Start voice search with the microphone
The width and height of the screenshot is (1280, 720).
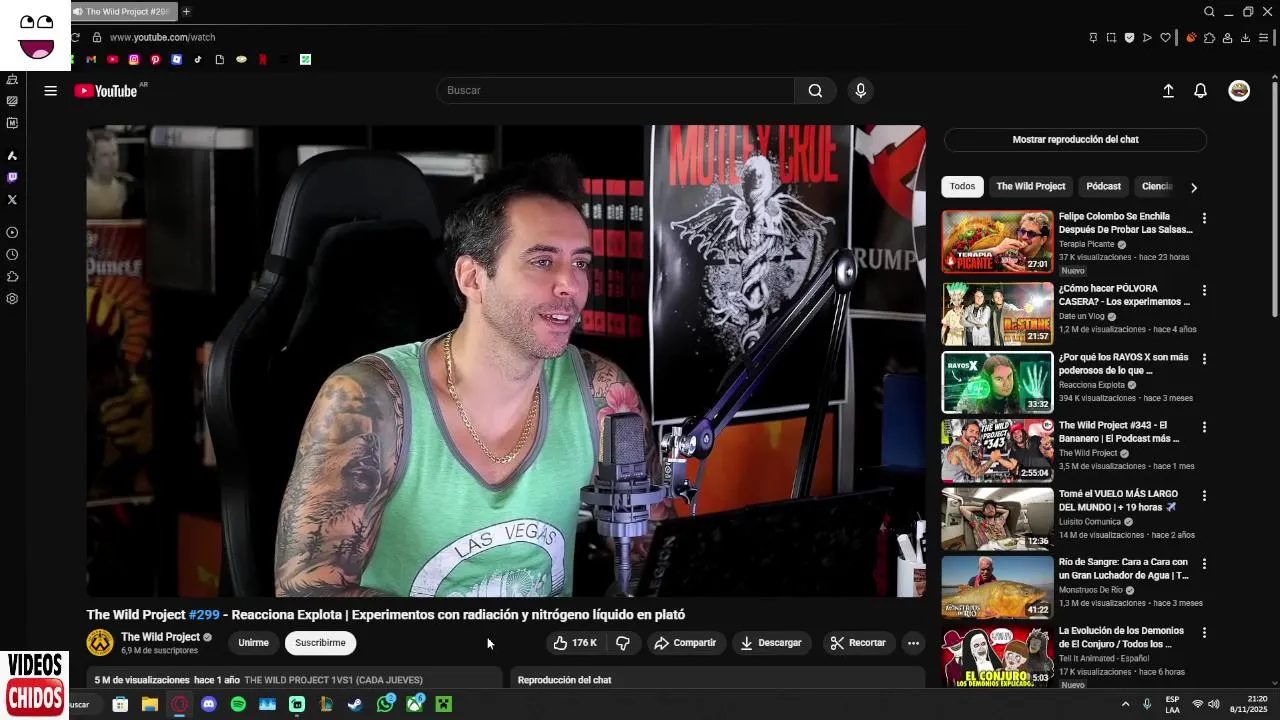tap(860, 90)
